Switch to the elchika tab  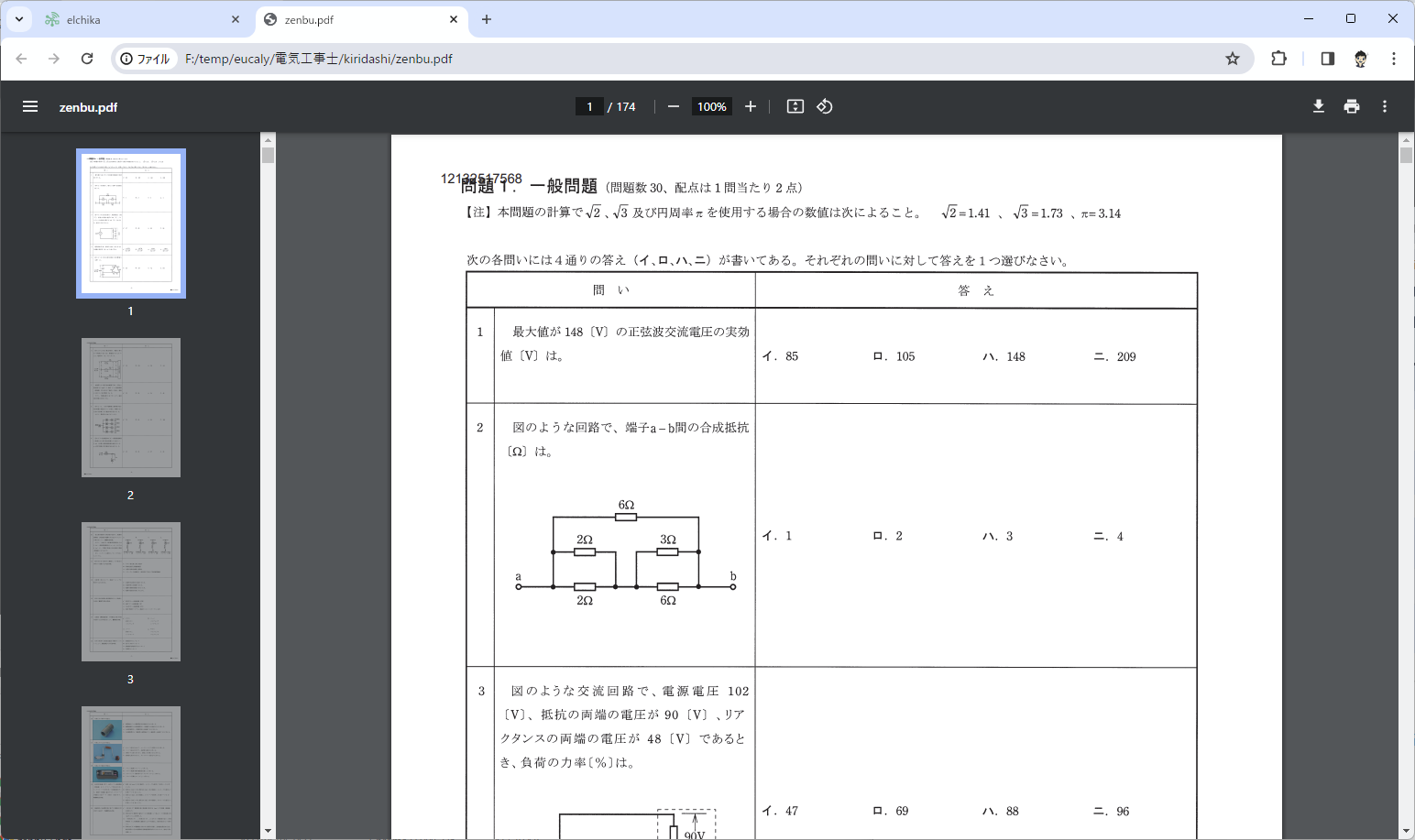pyautogui.click(x=137, y=19)
